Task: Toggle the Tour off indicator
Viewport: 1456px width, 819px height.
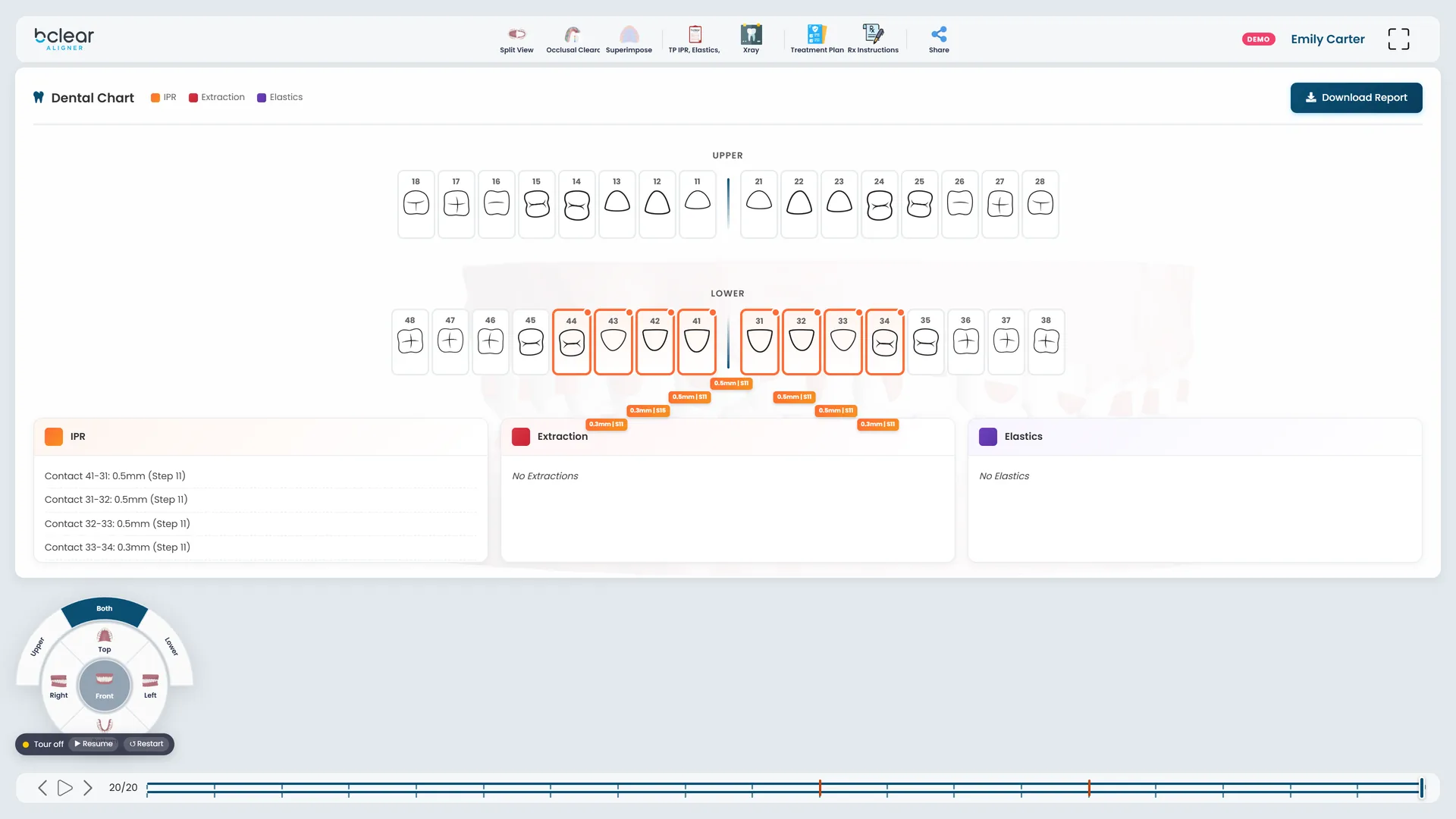Action: (43, 744)
